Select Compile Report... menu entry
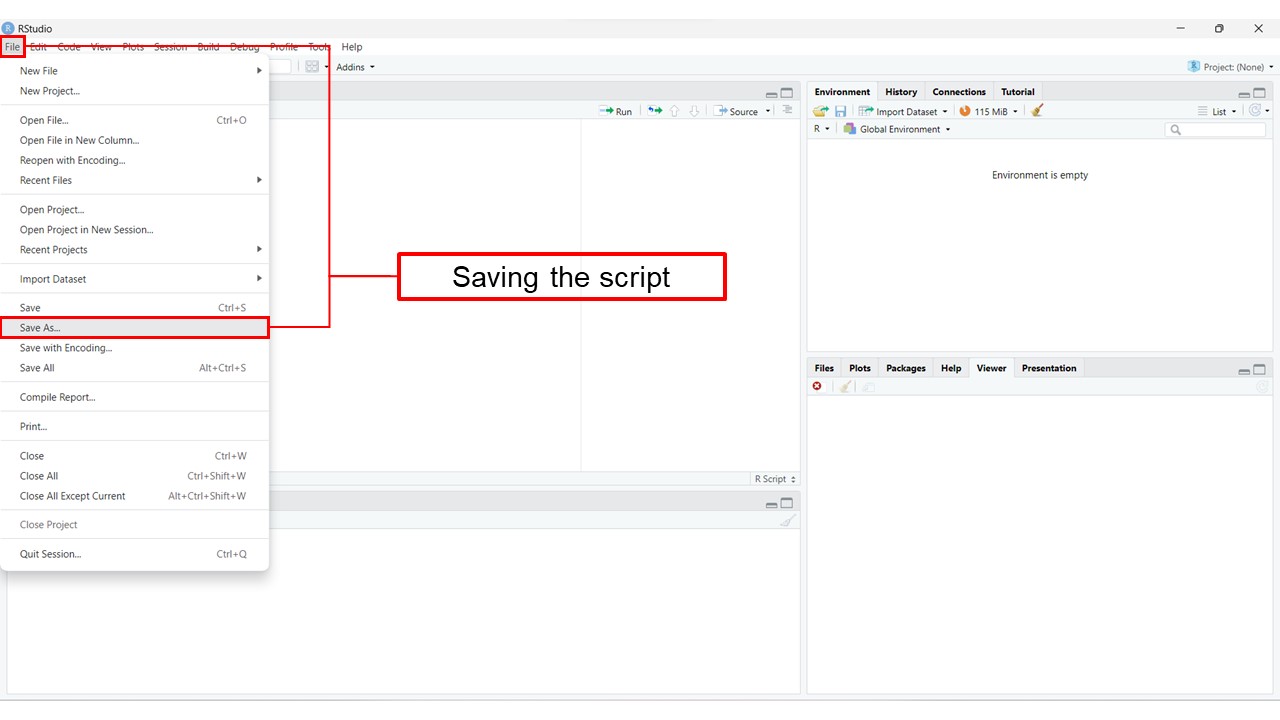Screen dimensions: 1280x720 pyautogui.click(x=134, y=397)
